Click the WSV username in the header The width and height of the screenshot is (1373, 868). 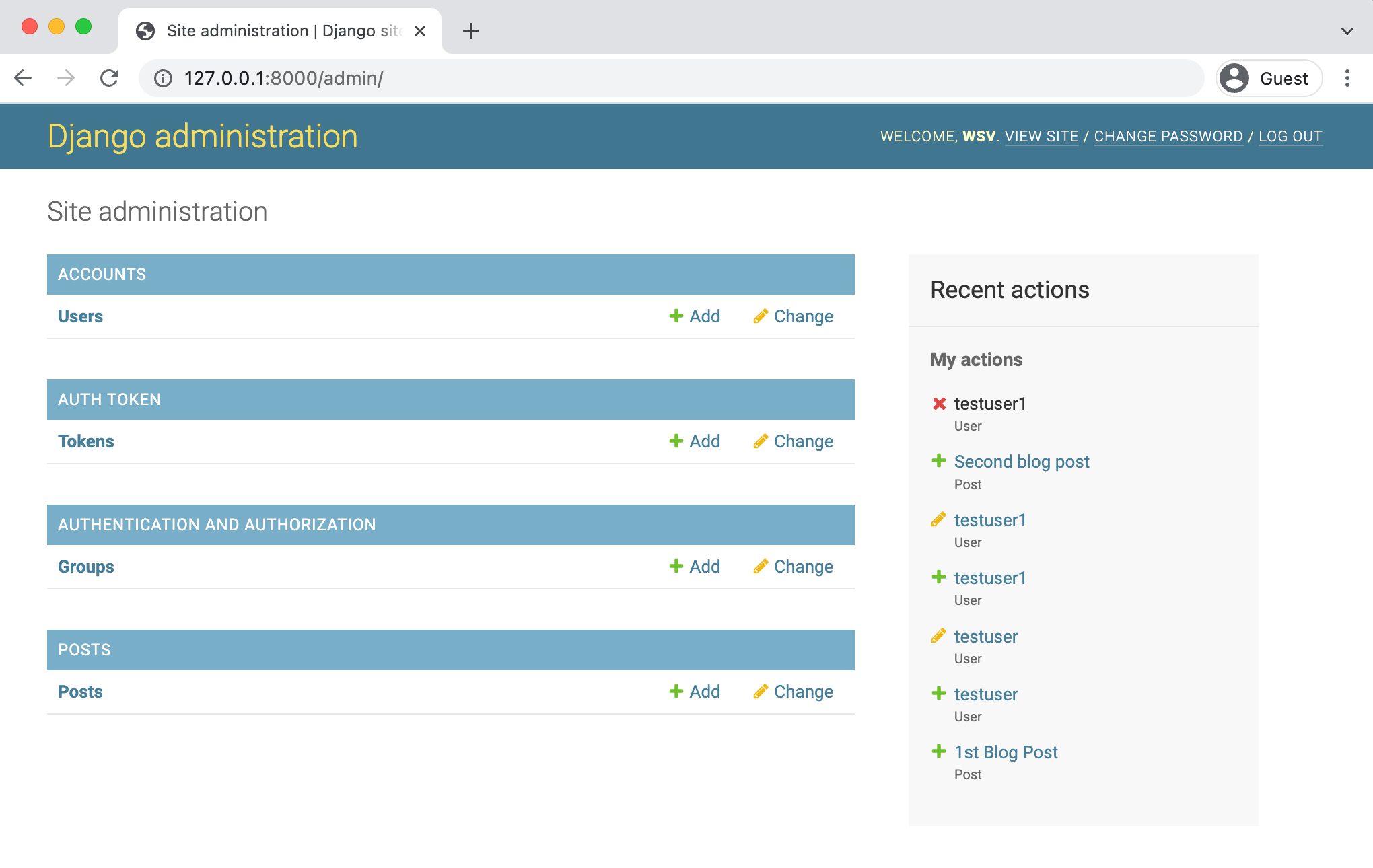979,137
